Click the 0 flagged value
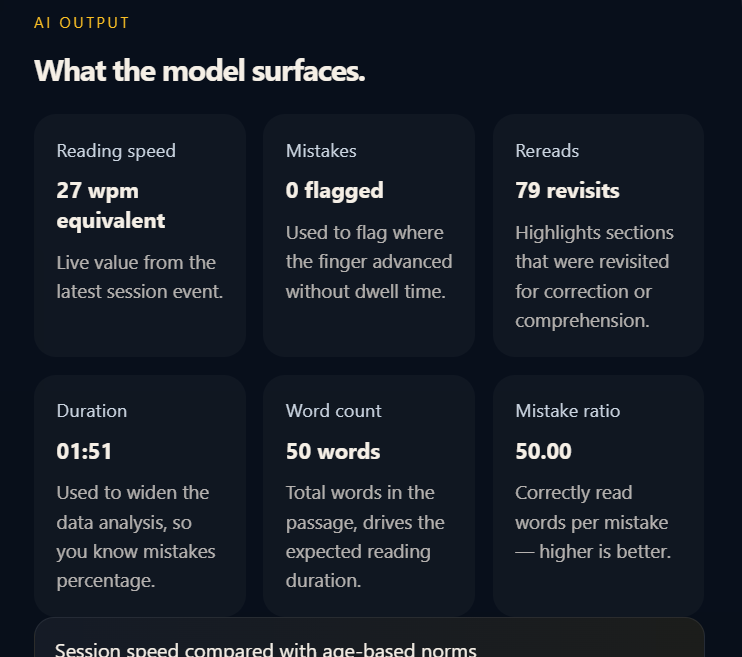 [335, 190]
